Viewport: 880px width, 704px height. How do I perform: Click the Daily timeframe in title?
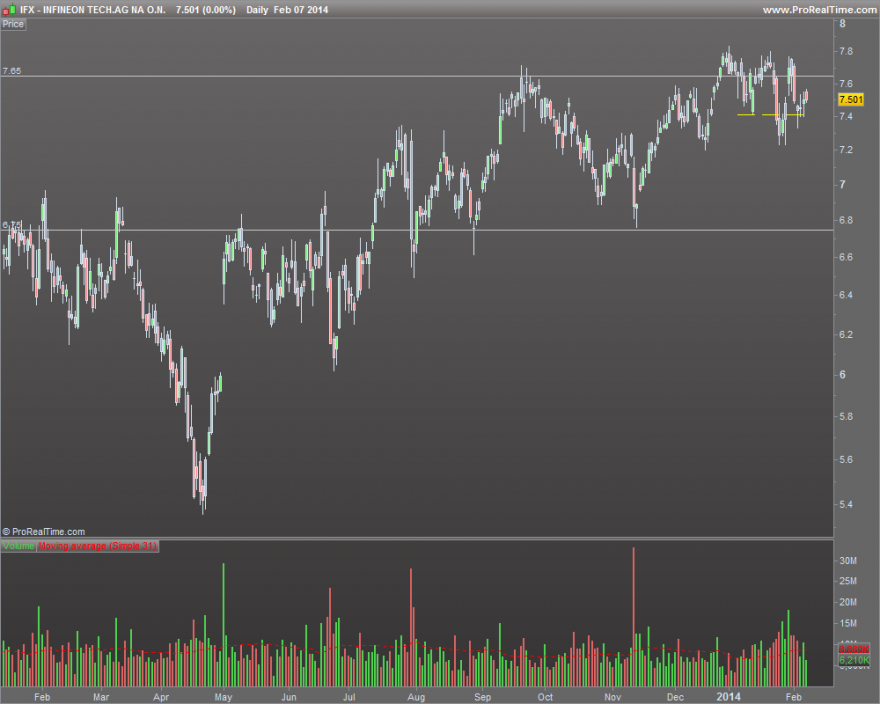click(x=256, y=10)
